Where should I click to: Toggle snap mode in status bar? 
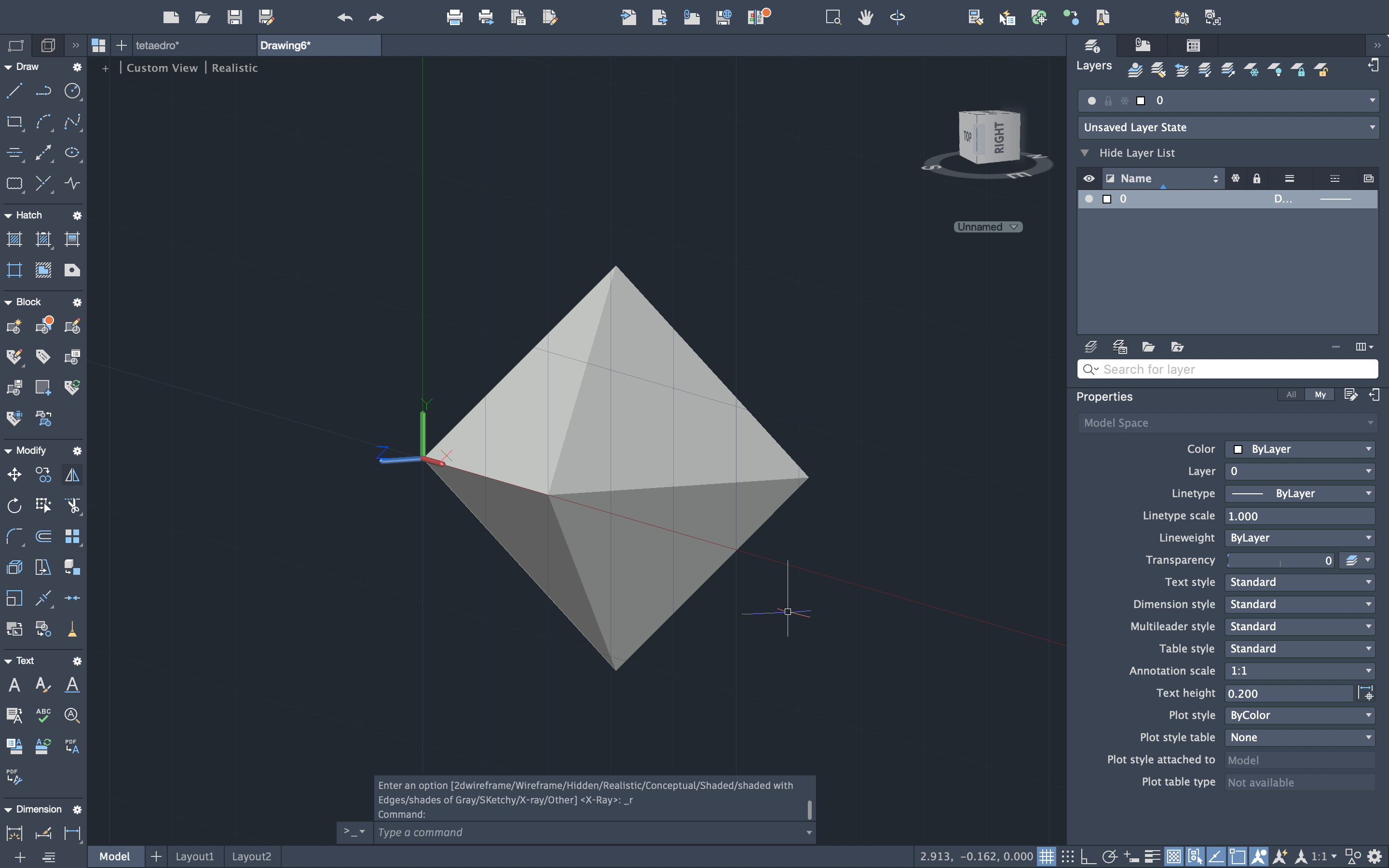coord(1068,856)
